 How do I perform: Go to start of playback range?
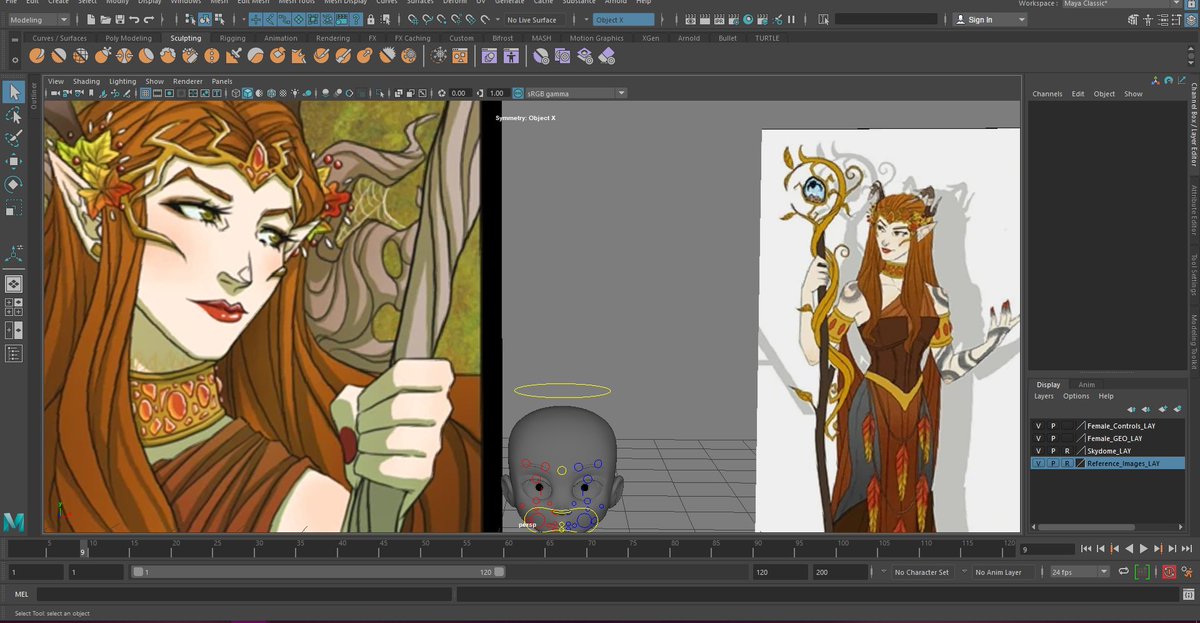pos(1087,549)
